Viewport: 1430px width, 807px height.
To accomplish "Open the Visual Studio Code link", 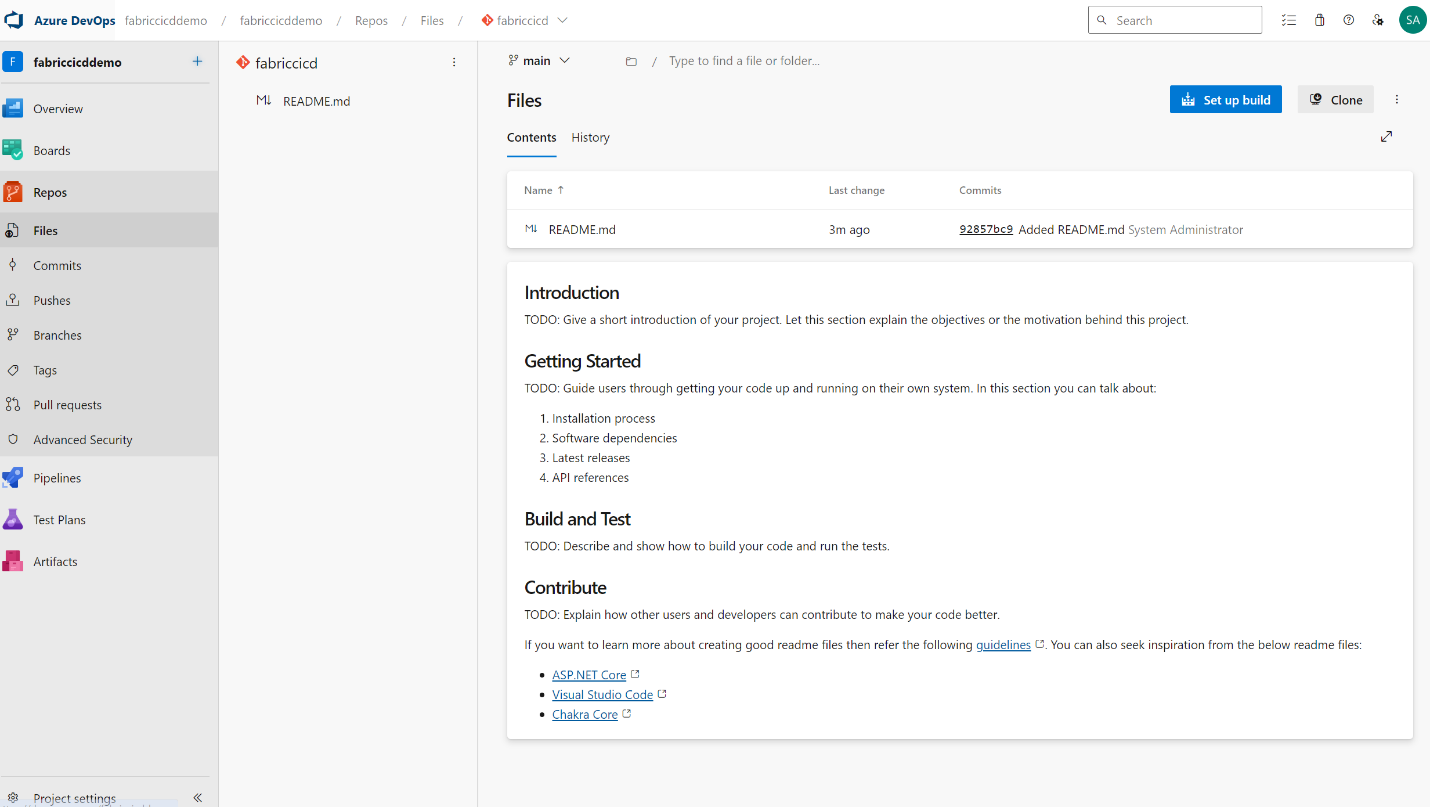I will click(602, 695).
